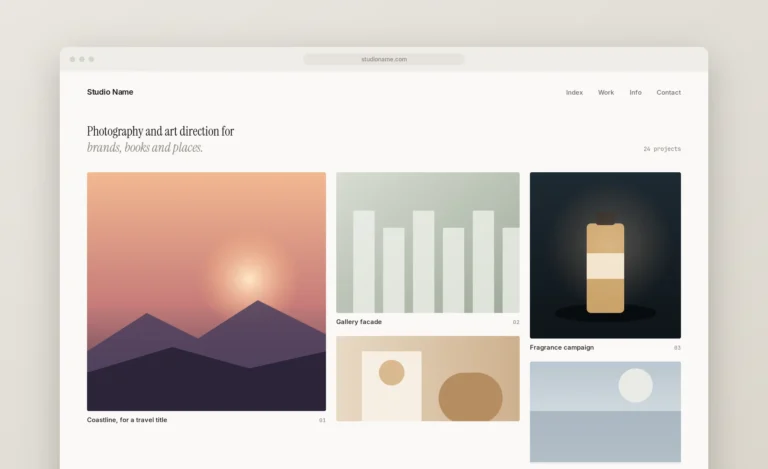
Task: Open the beige shapes still-life thumbnail
Action: tap(428, 378)
